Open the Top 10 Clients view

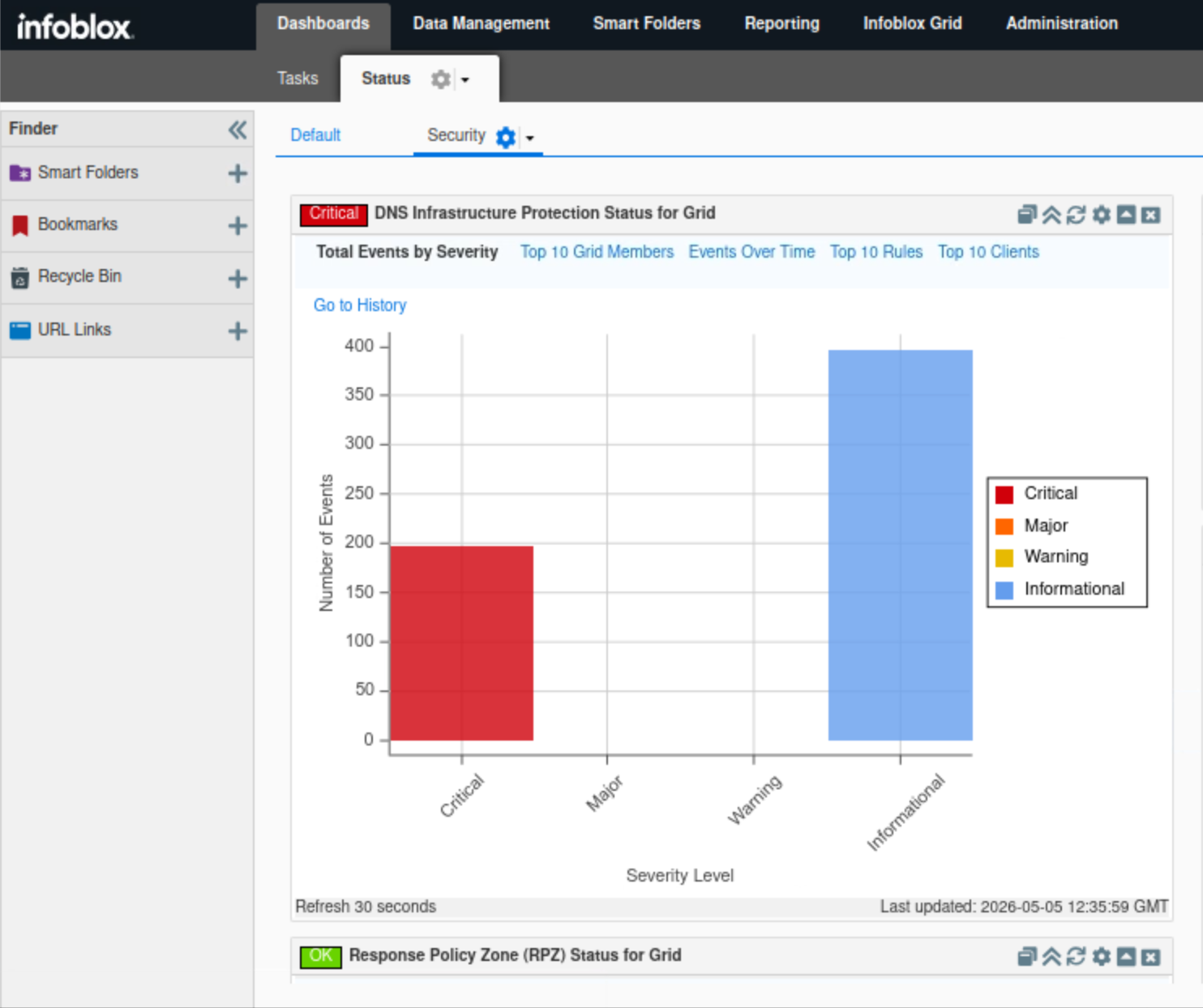[989, 252]
